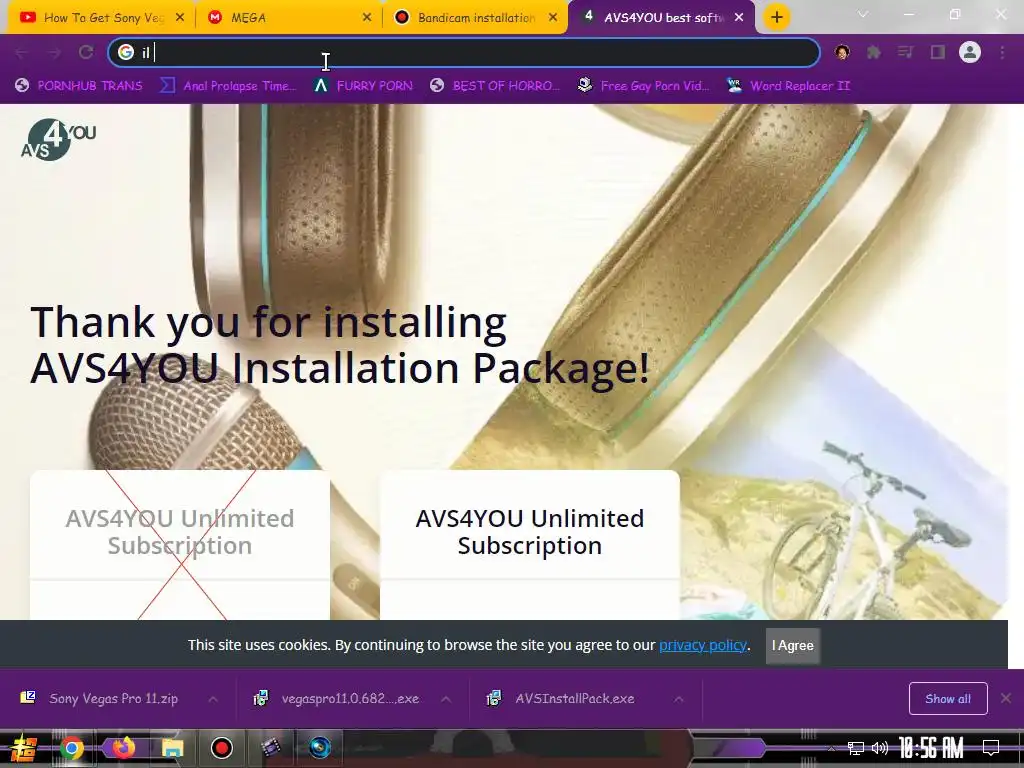The image size is (1024, 768).
Task: Close the MEGA tab
Action: coord(367,18)
